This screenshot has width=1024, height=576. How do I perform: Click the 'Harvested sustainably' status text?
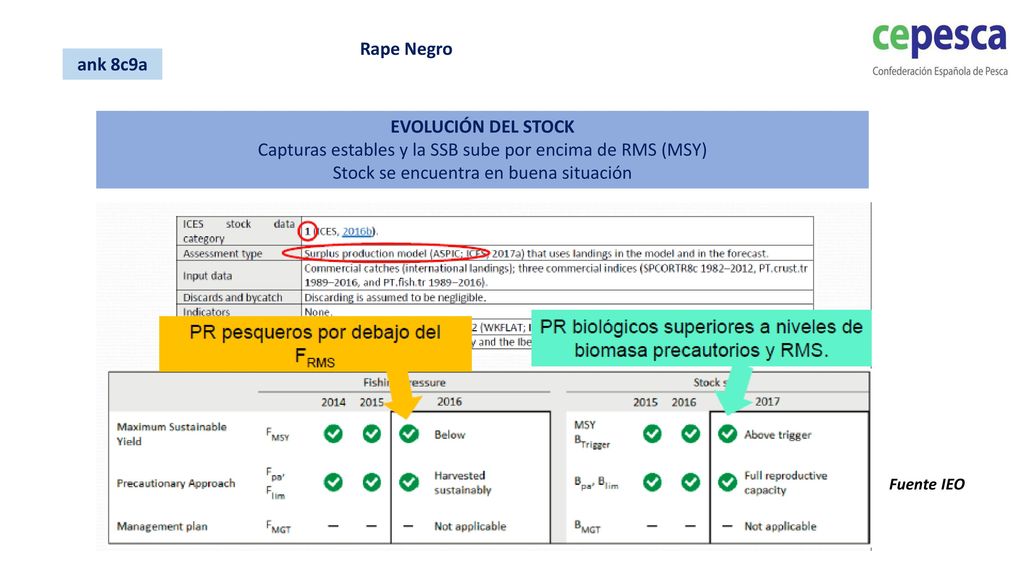click(462, 483)
